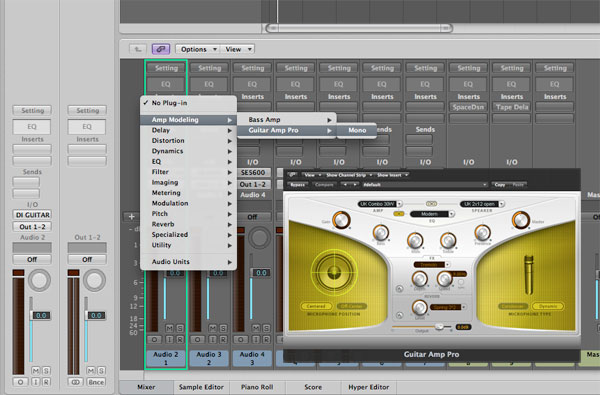
Task: Mute the Audio 3 channel strip
Action: click(x=213, y=328)
